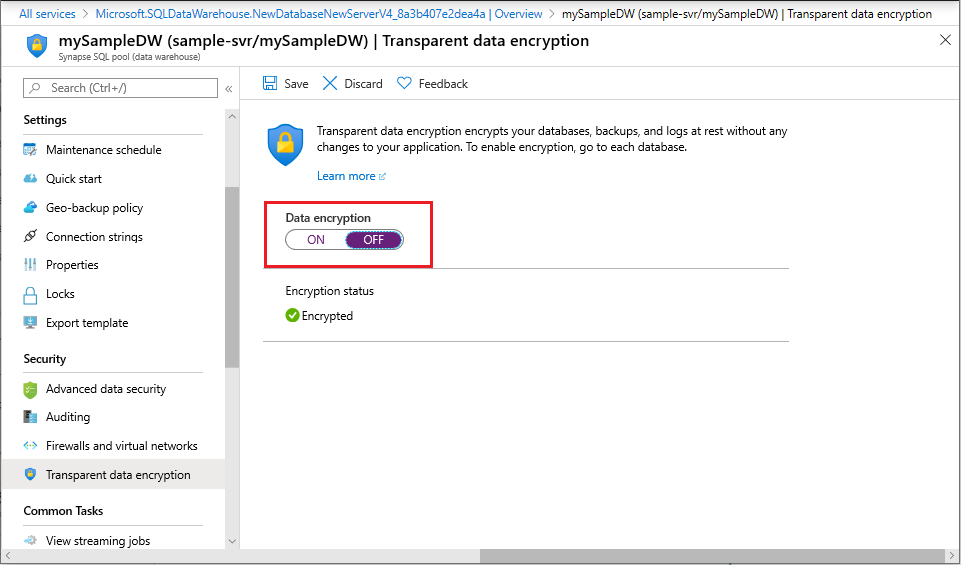Click the Data encryption label
This screenshot has height=565, width=961.
coord(328,218)
